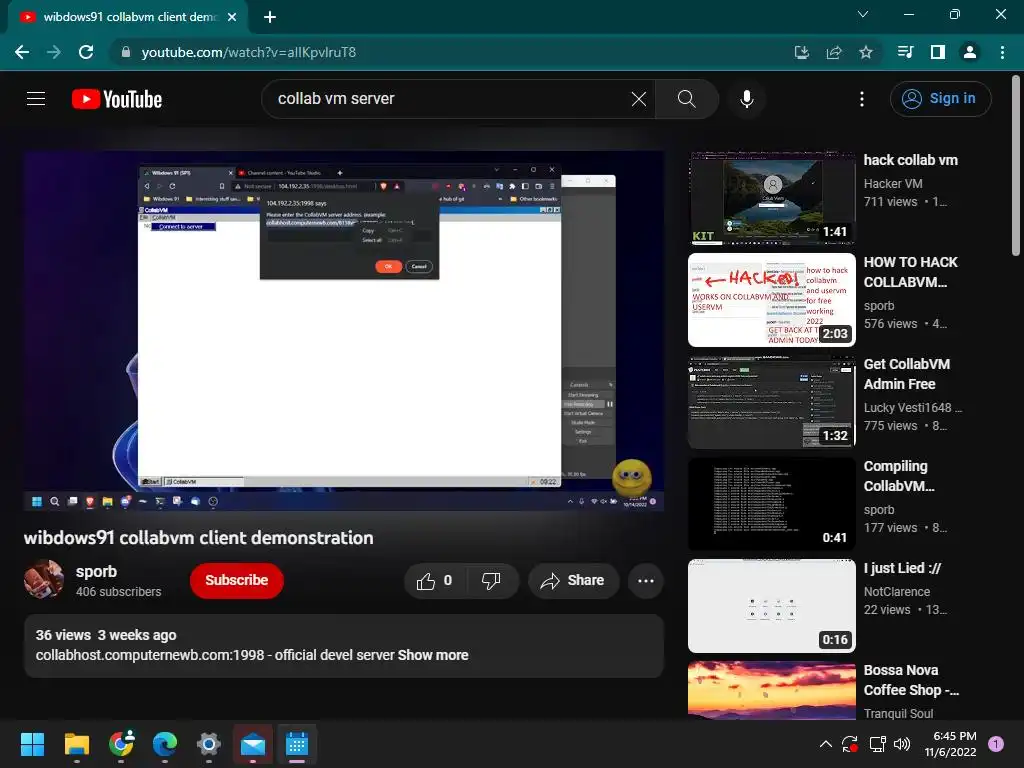Click the video player to play or pause
The height and width of the screenshot is (768, 1024).
(x=344, y=331)
